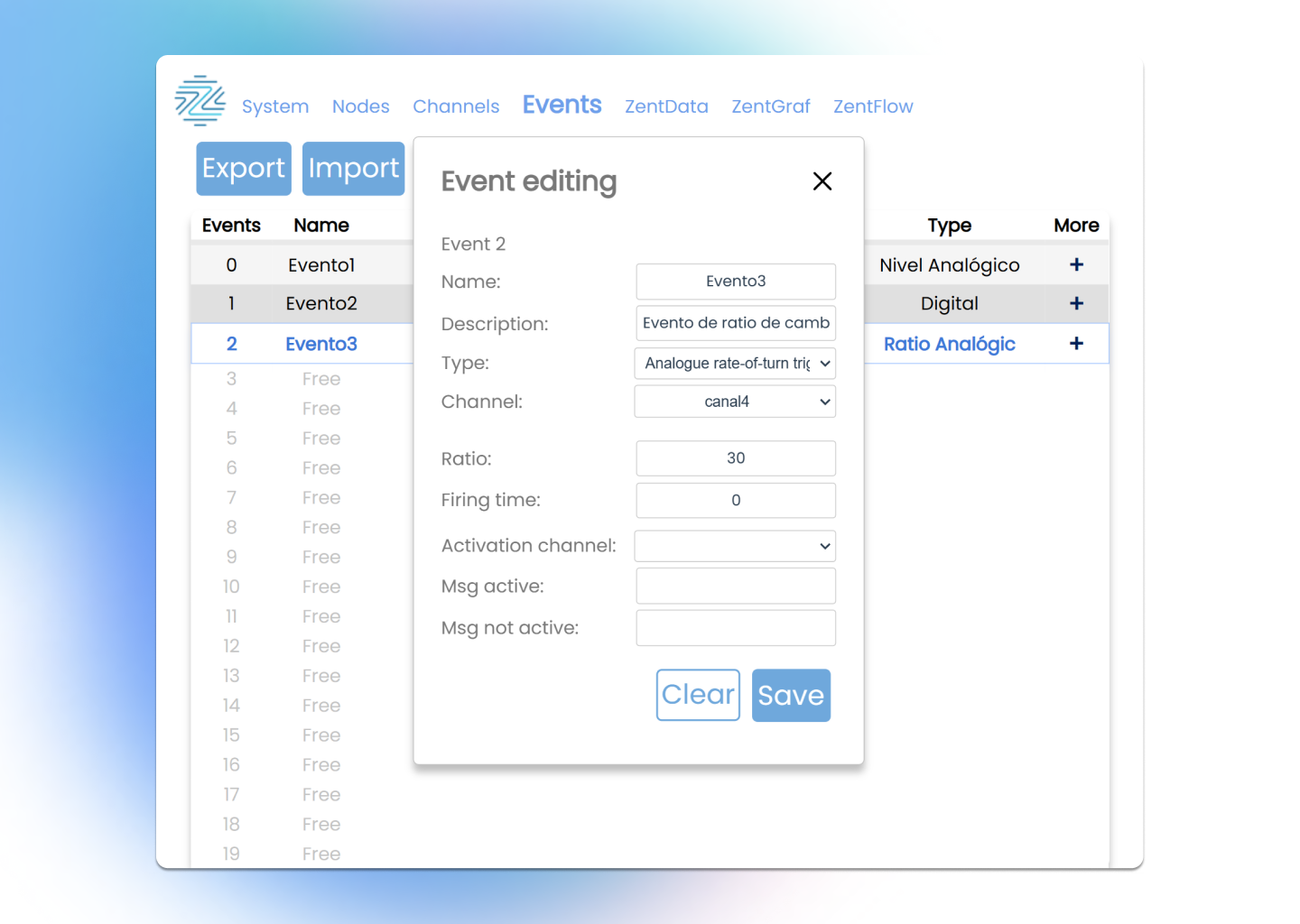1300x924 pixels.
Task: Expand more options for Ratio Analógic row
Action: 1076,344
